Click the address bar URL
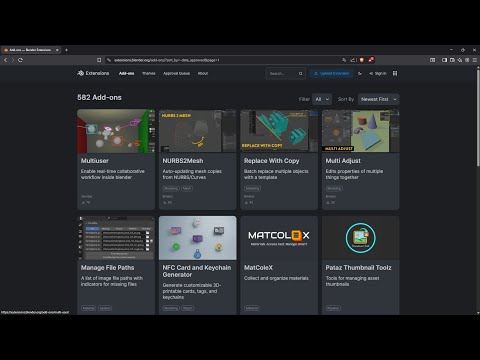The image size is (480, 360). pos(166,60)
